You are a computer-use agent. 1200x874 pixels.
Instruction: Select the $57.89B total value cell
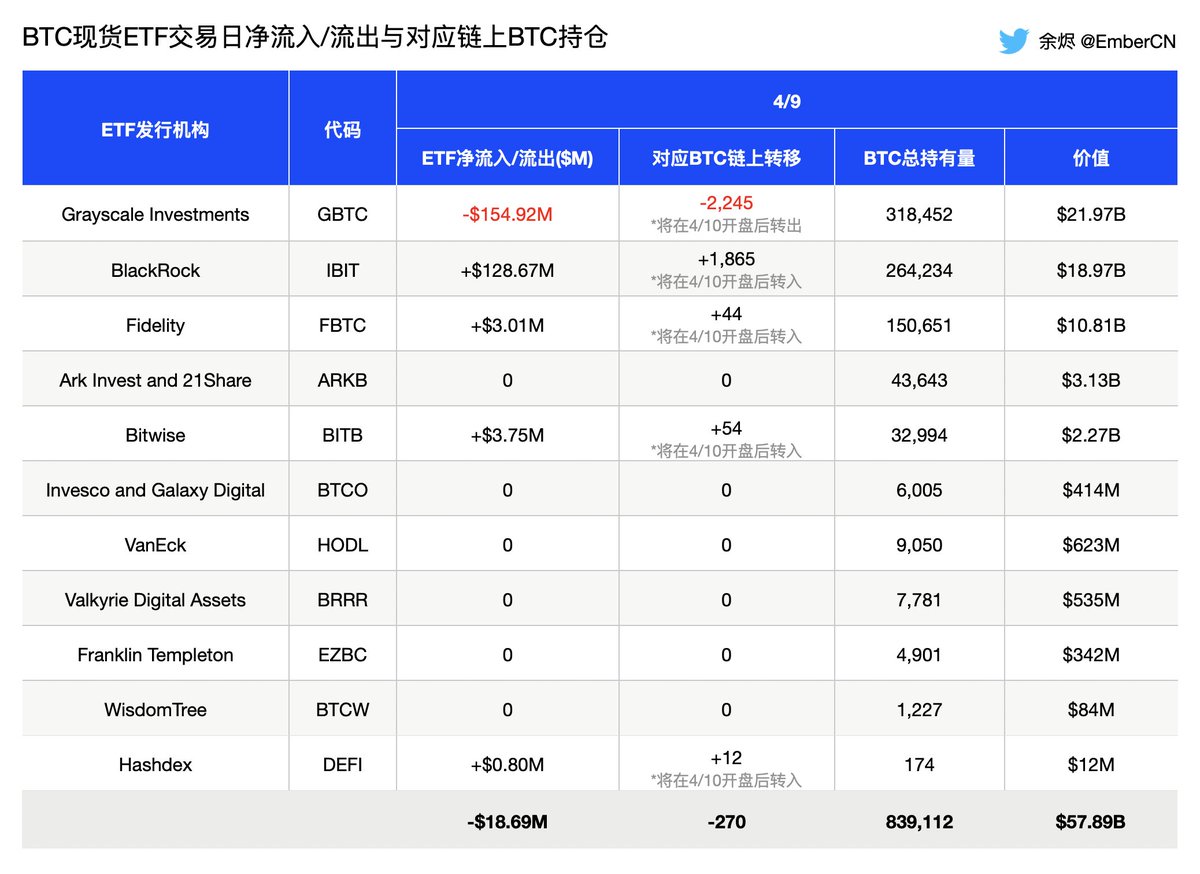pos(1092,821)
